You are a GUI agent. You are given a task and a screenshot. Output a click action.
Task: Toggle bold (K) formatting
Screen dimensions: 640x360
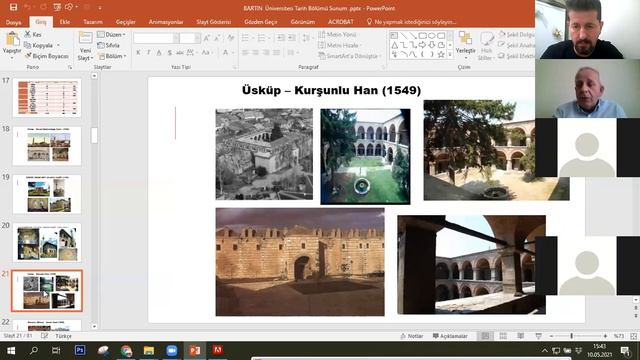point(138,52)
